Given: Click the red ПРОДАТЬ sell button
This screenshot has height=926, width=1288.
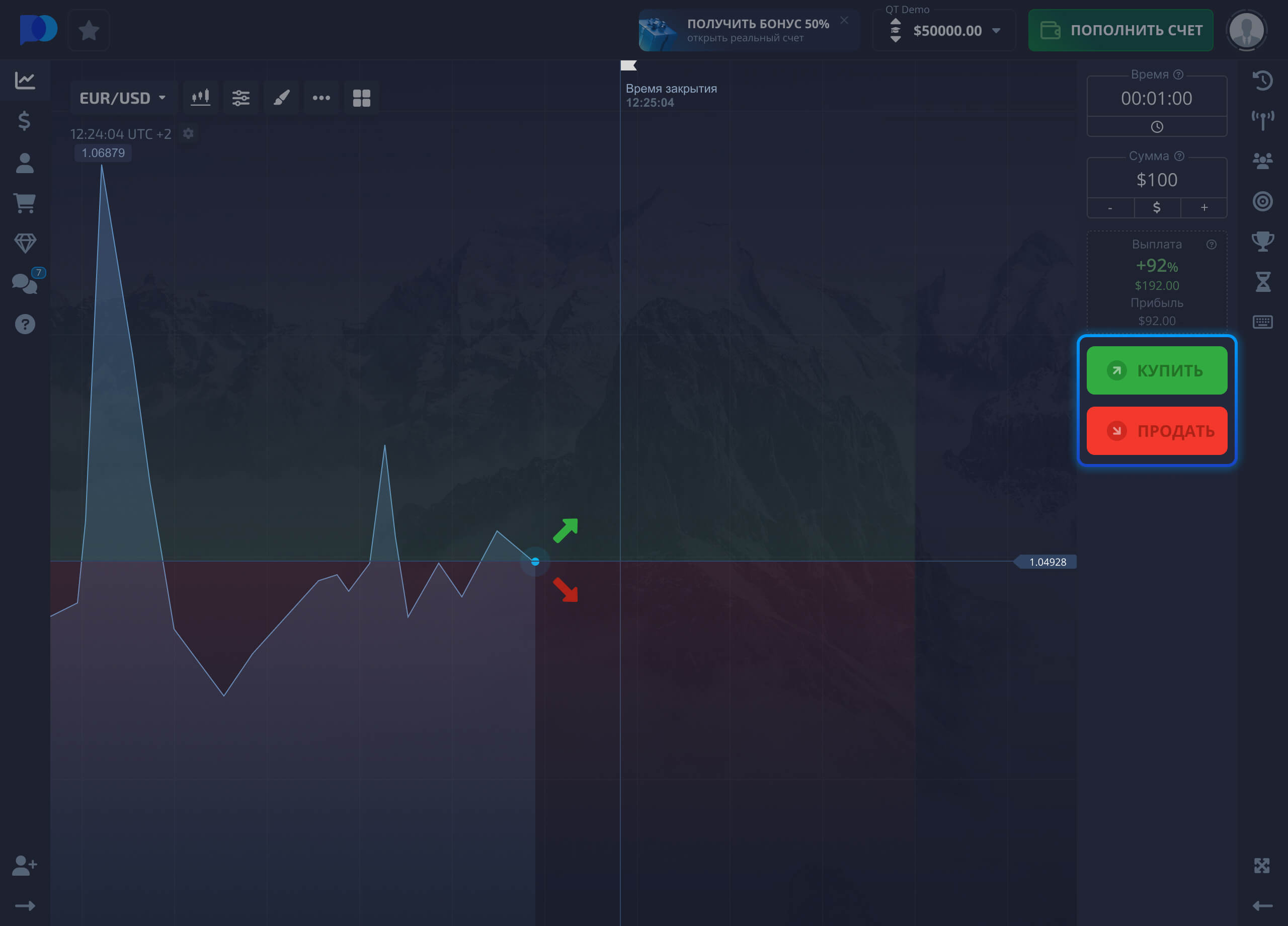Looking at the screenshot, I should click(1157, 431).
